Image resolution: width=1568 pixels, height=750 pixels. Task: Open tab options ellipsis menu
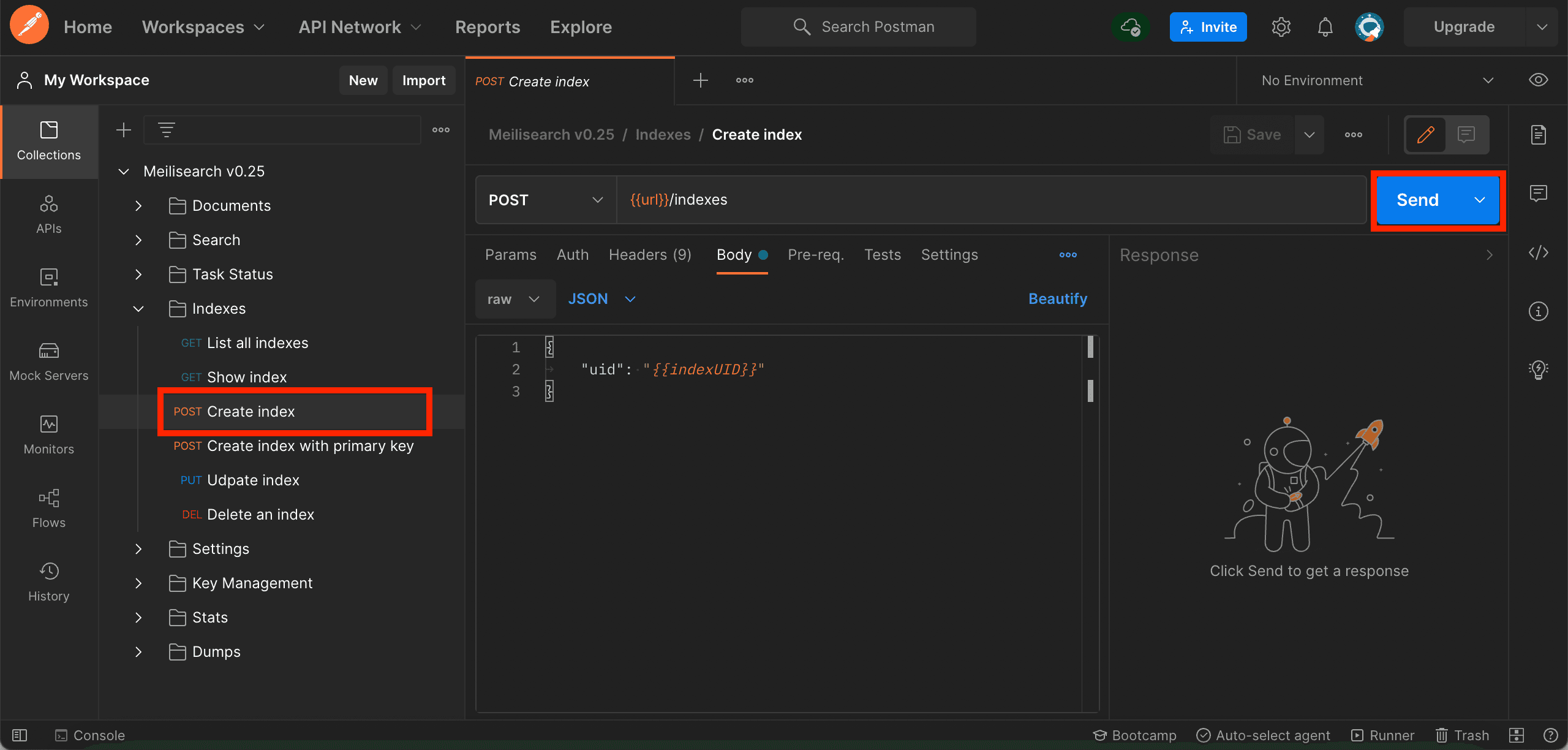[745, 80]
